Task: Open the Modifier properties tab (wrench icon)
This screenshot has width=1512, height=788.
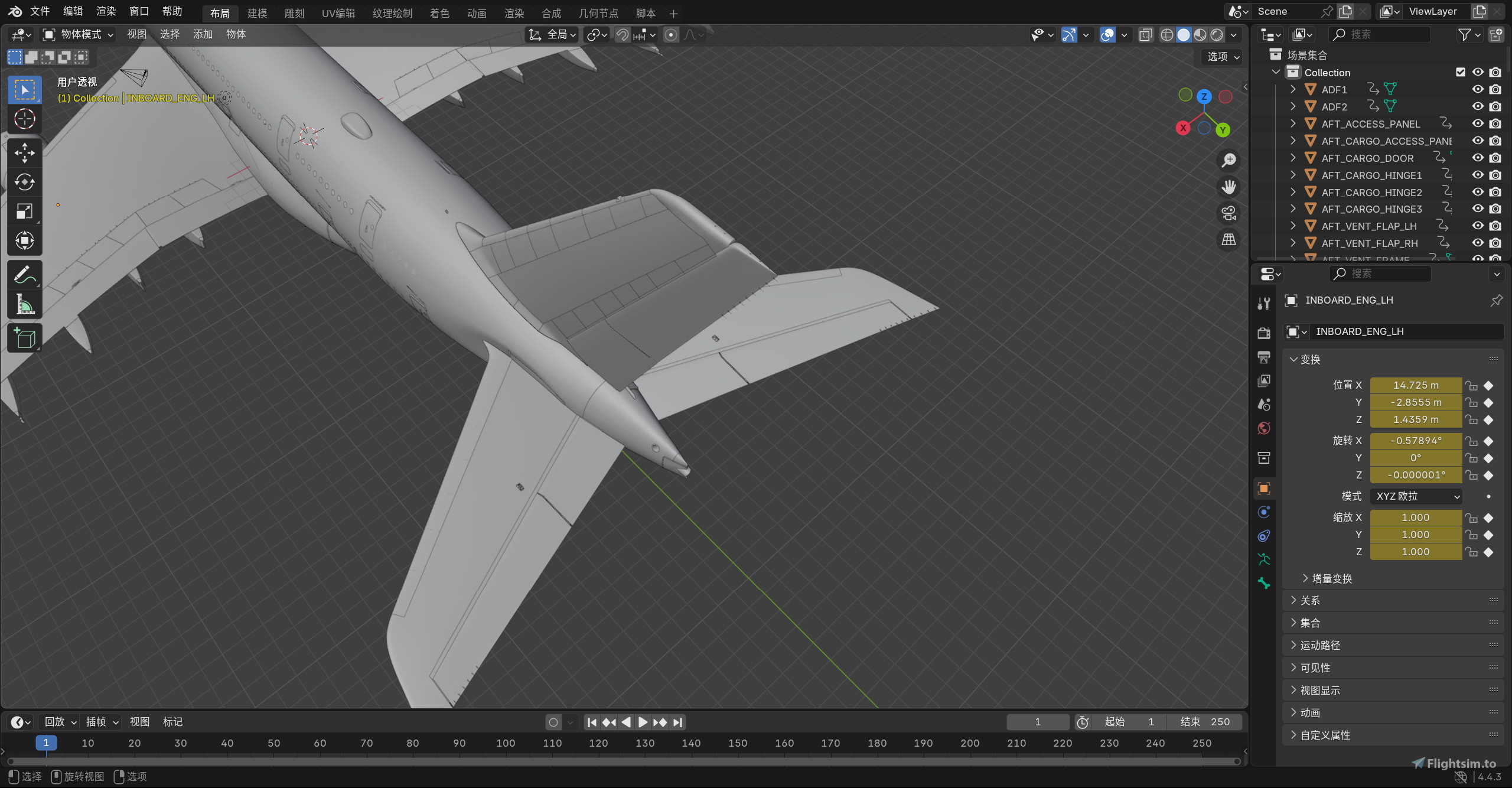Action: click(x=1264, y=302)
